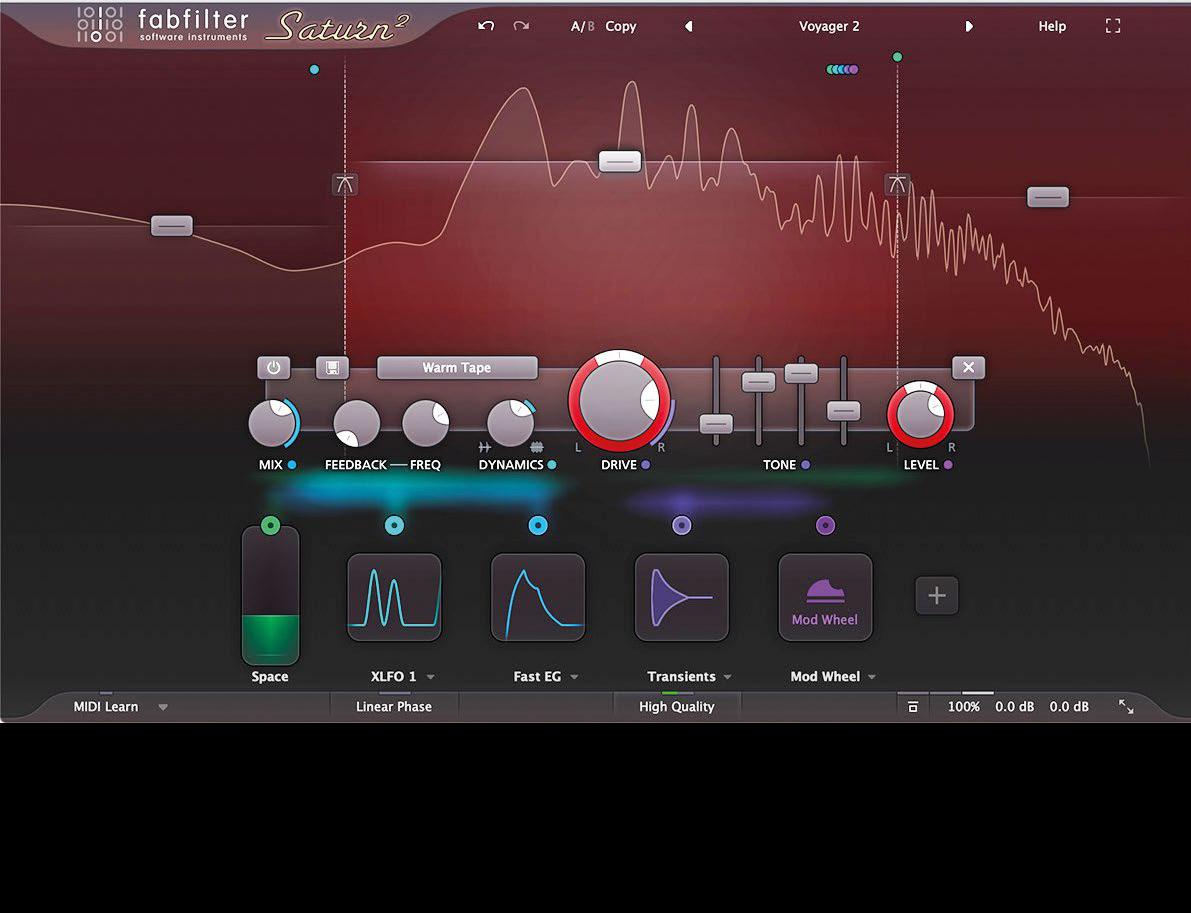Click the Drive modulation dot
The height and width of the screenshot is (913, 1191).
click(646, 465)
